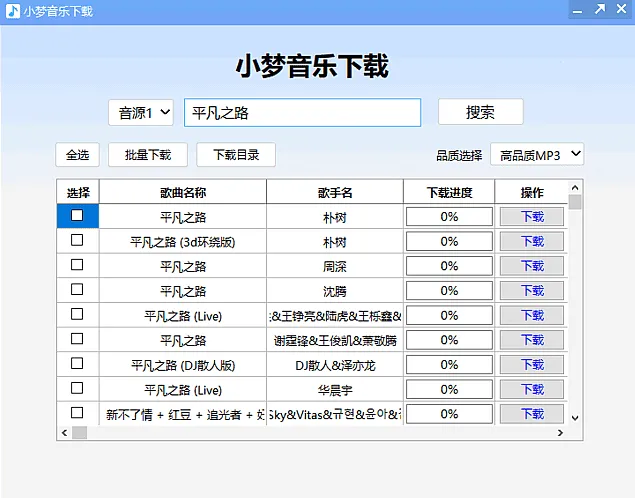635x498 pixels.
Task: Click 下载 for 周深's 平凡之路
Action: (x=532, y=266)
